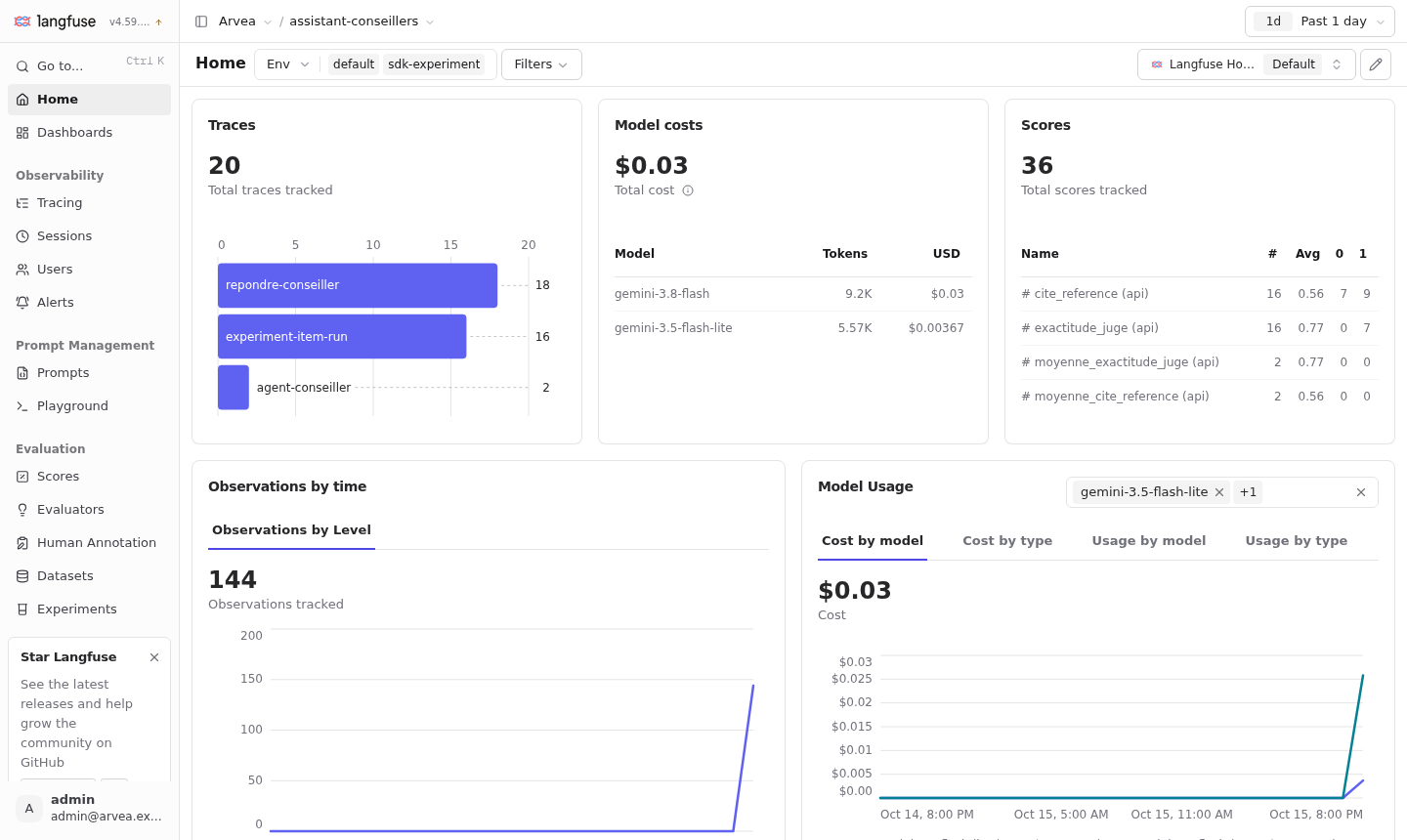Image resolution: width=1407 pixels, height=840 pixels.
Task: Click the Datasets database icon
Action: point(22,576)
